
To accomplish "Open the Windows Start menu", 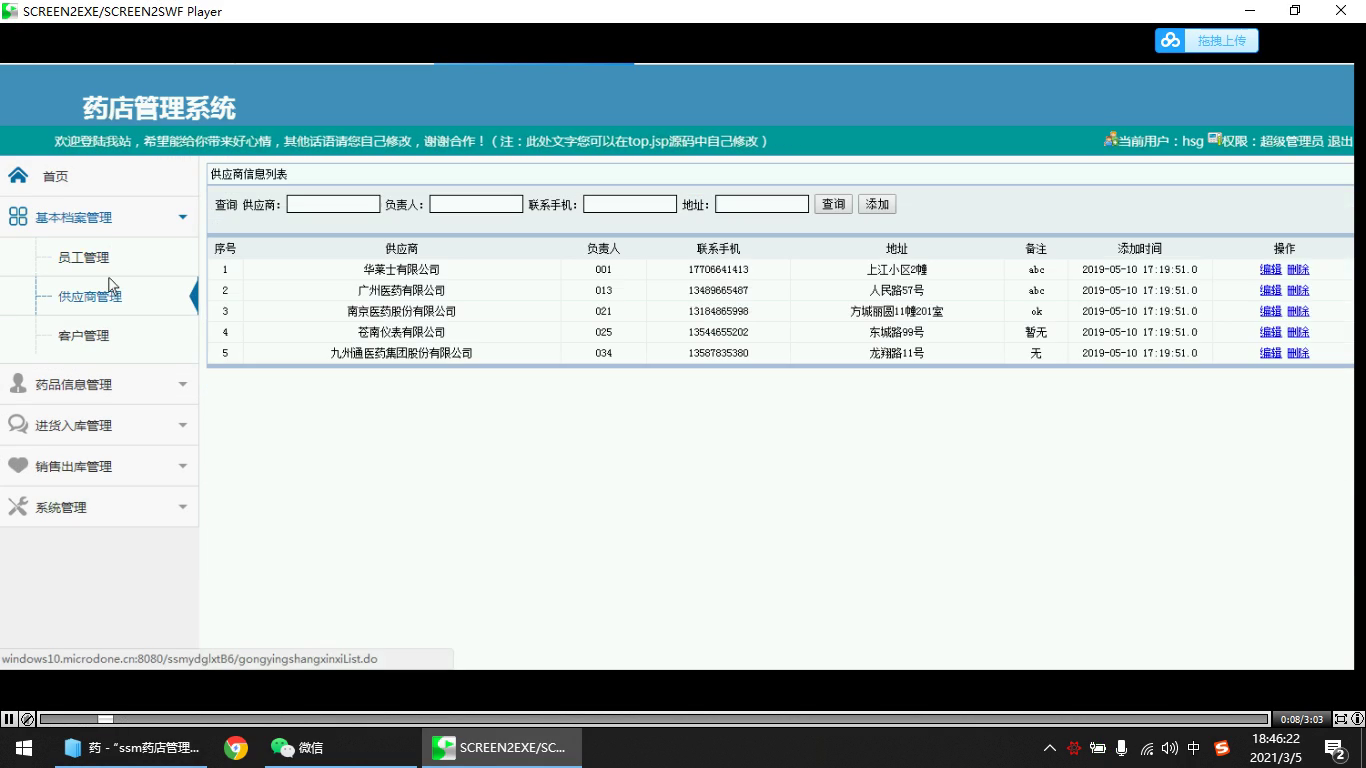I will coord(24,748).
